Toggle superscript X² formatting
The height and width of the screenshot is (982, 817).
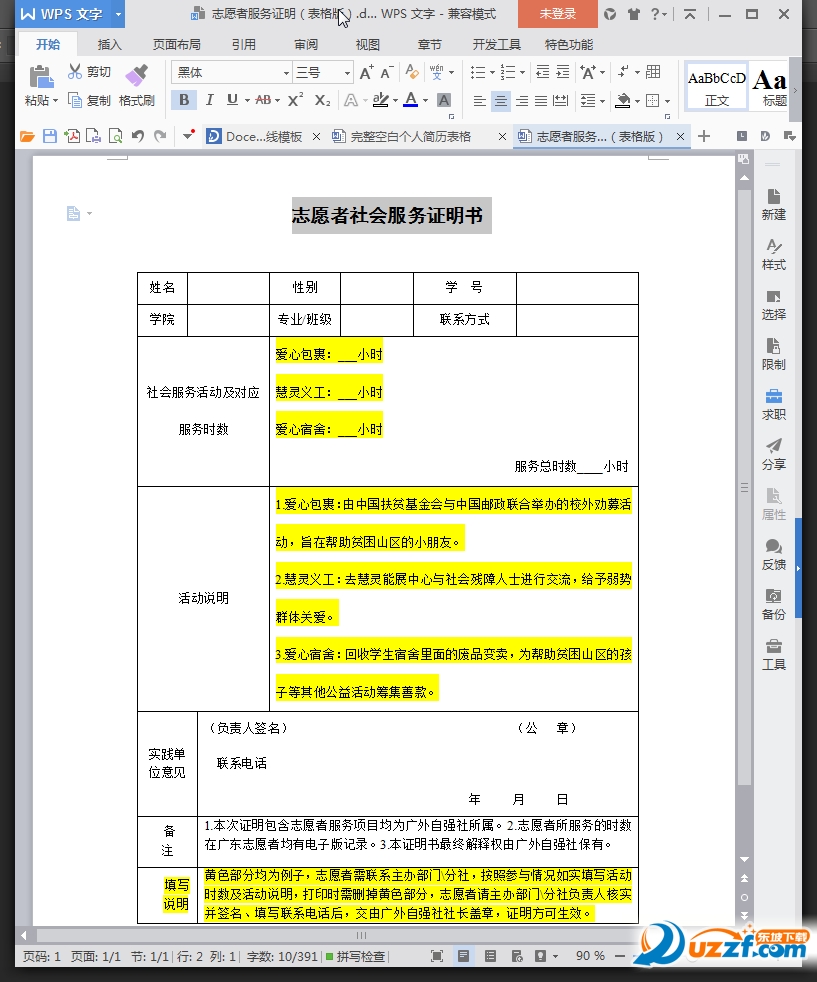point(295,100)
